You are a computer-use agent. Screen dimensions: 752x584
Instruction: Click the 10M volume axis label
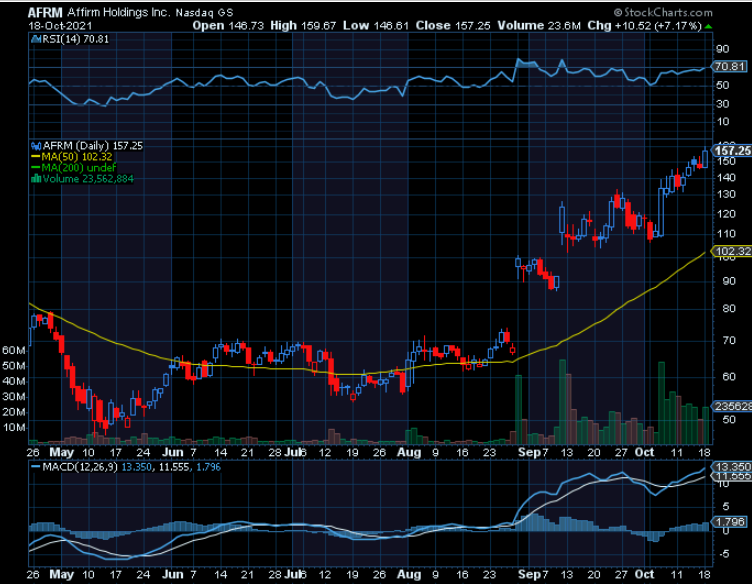pyautogui.click(x=14, y=428)
